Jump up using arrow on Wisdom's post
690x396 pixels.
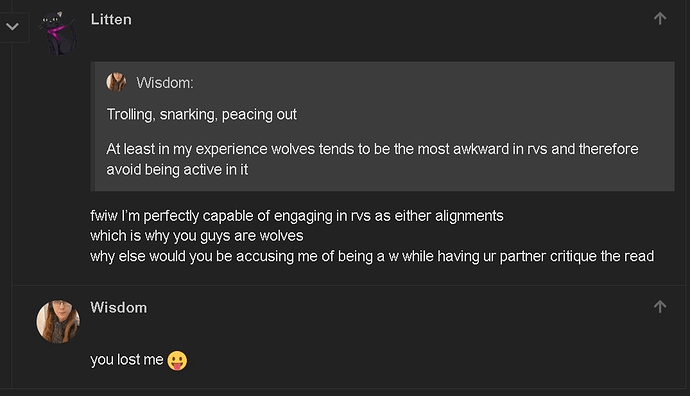click(x=660, y=307)
